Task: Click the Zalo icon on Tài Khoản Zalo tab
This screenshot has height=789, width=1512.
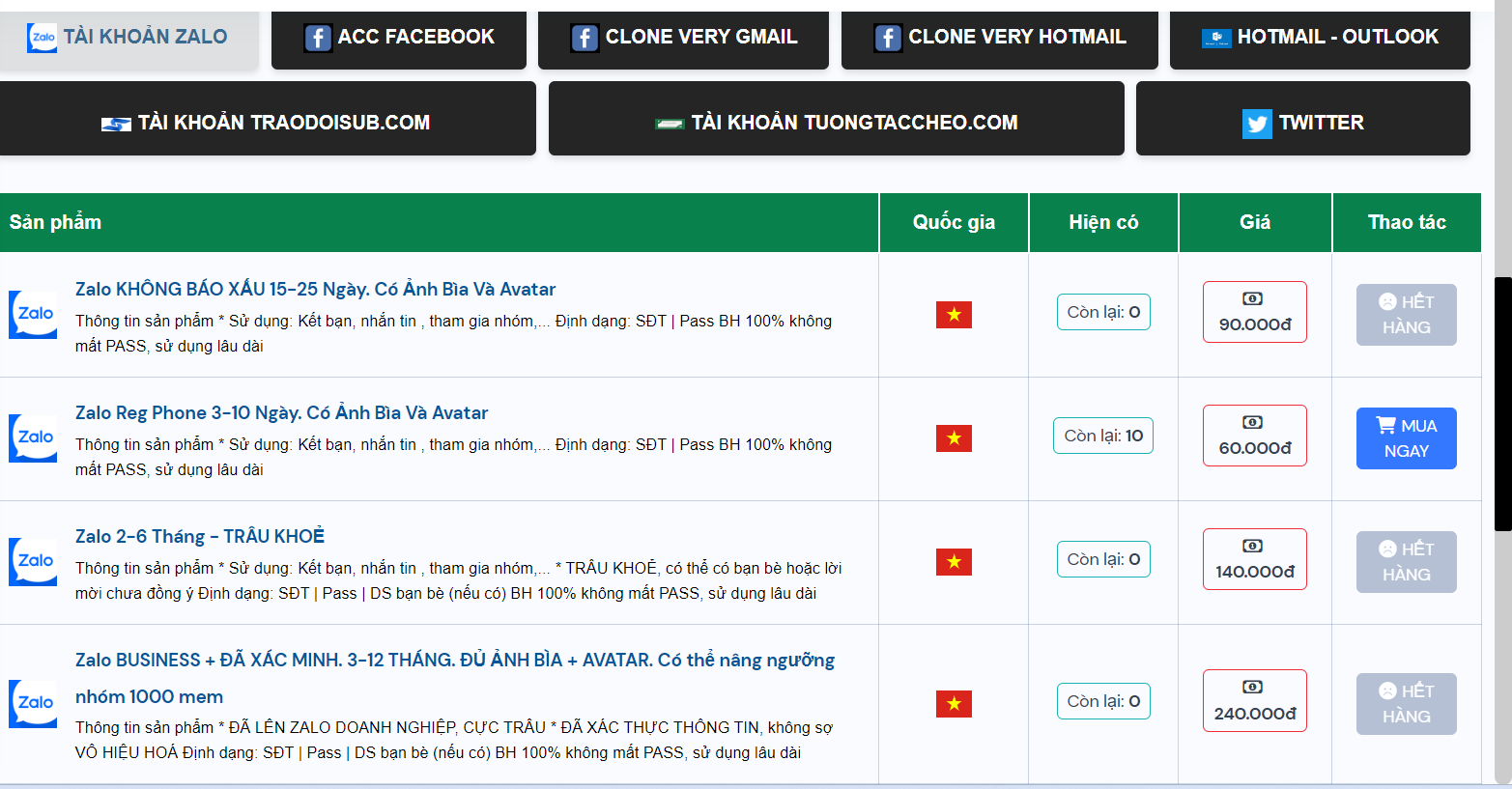Action: [42, 38]
